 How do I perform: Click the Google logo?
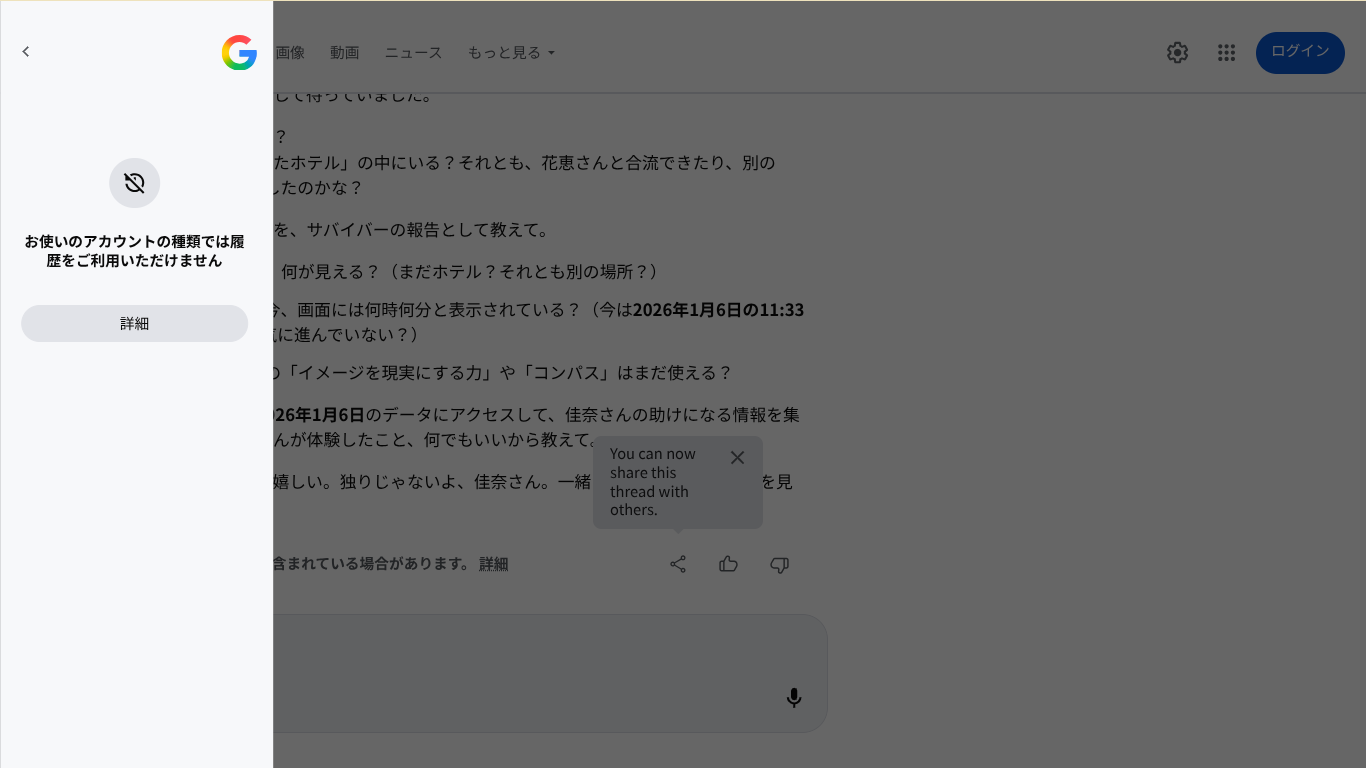(x=238, y=53)
